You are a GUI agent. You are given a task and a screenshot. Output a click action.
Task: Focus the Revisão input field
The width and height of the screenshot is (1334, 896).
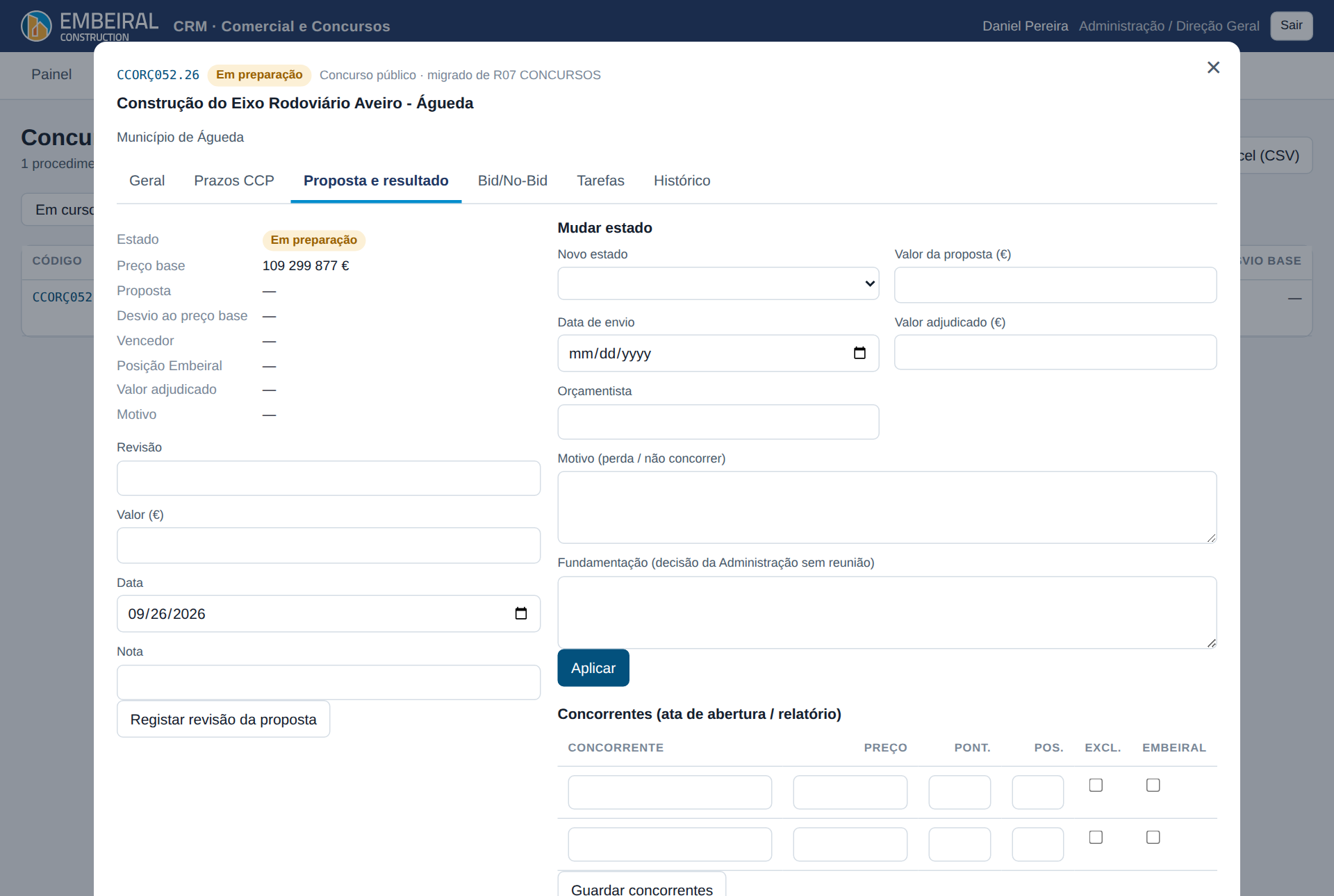[328, 478]
